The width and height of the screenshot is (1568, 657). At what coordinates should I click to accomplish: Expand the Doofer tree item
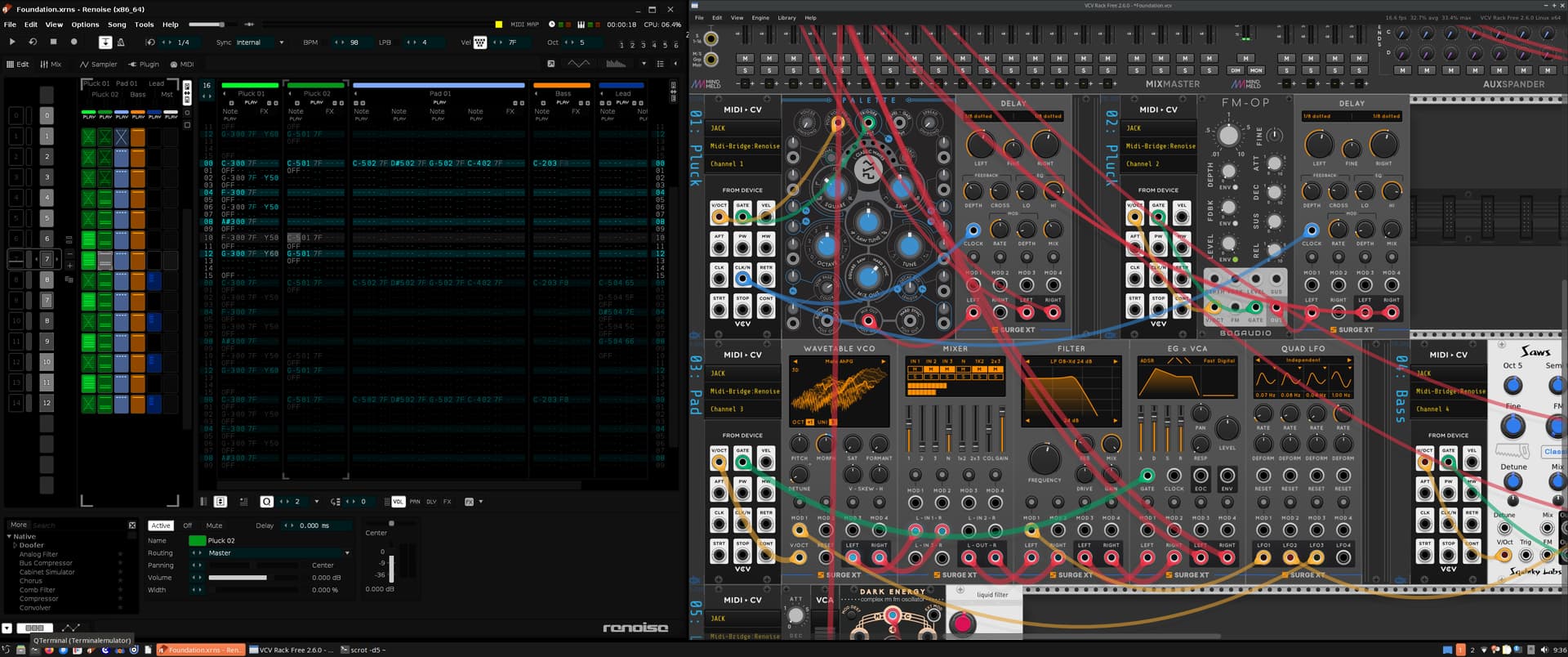coord(15,545)
